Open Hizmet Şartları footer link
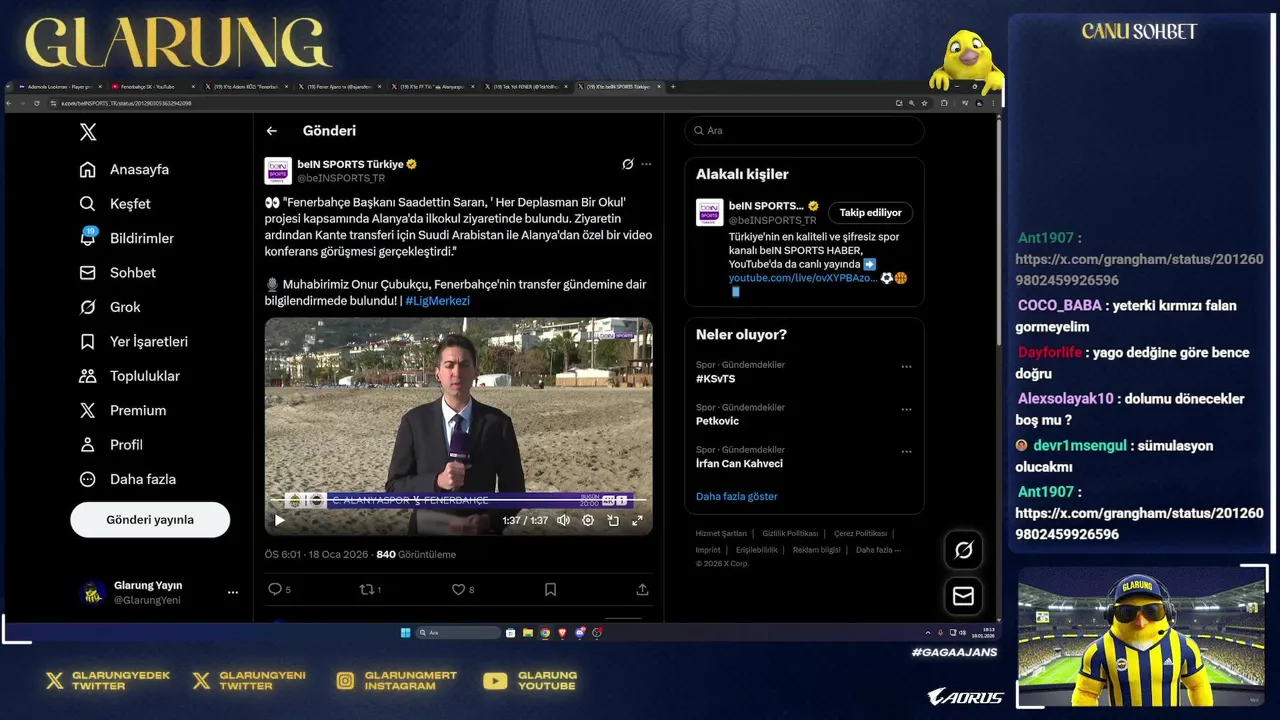The image size is (1280, 720). point(721,534)
